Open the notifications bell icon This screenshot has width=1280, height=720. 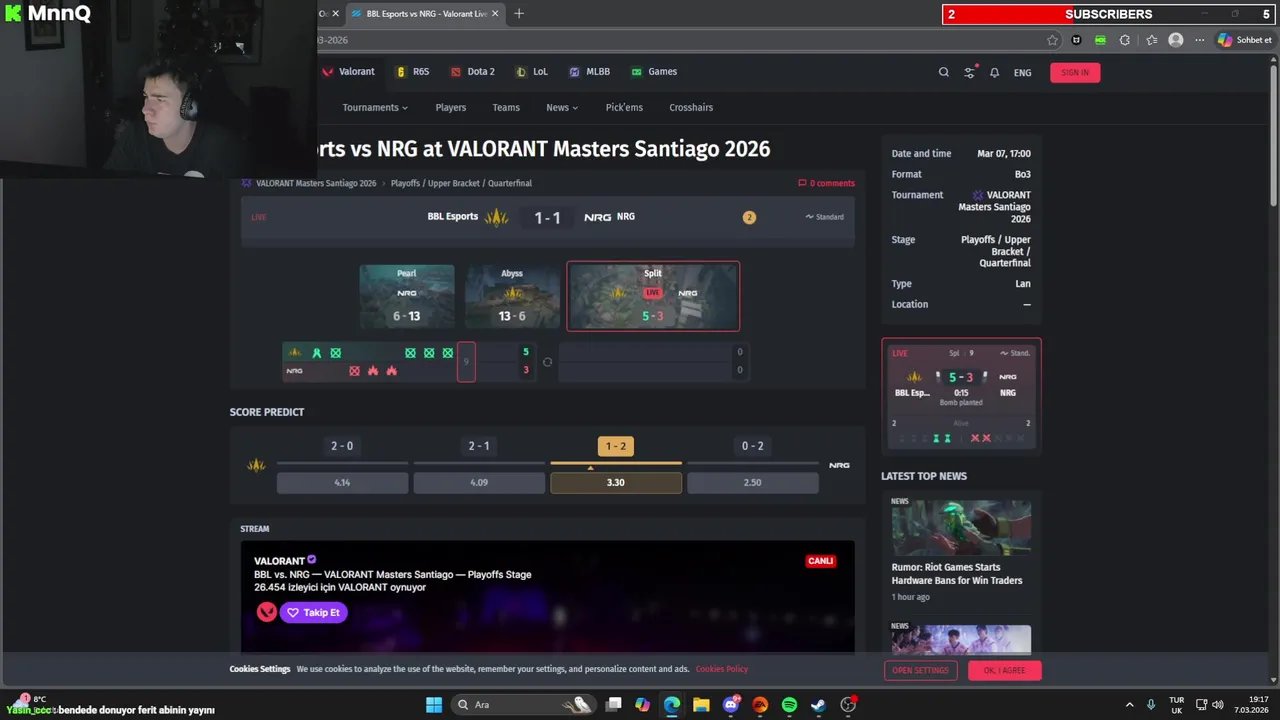pos(994,72)
